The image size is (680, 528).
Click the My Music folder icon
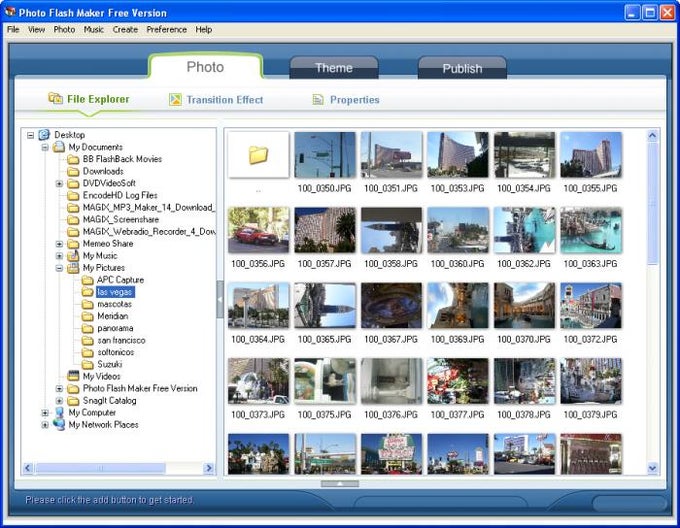(73, 256)
